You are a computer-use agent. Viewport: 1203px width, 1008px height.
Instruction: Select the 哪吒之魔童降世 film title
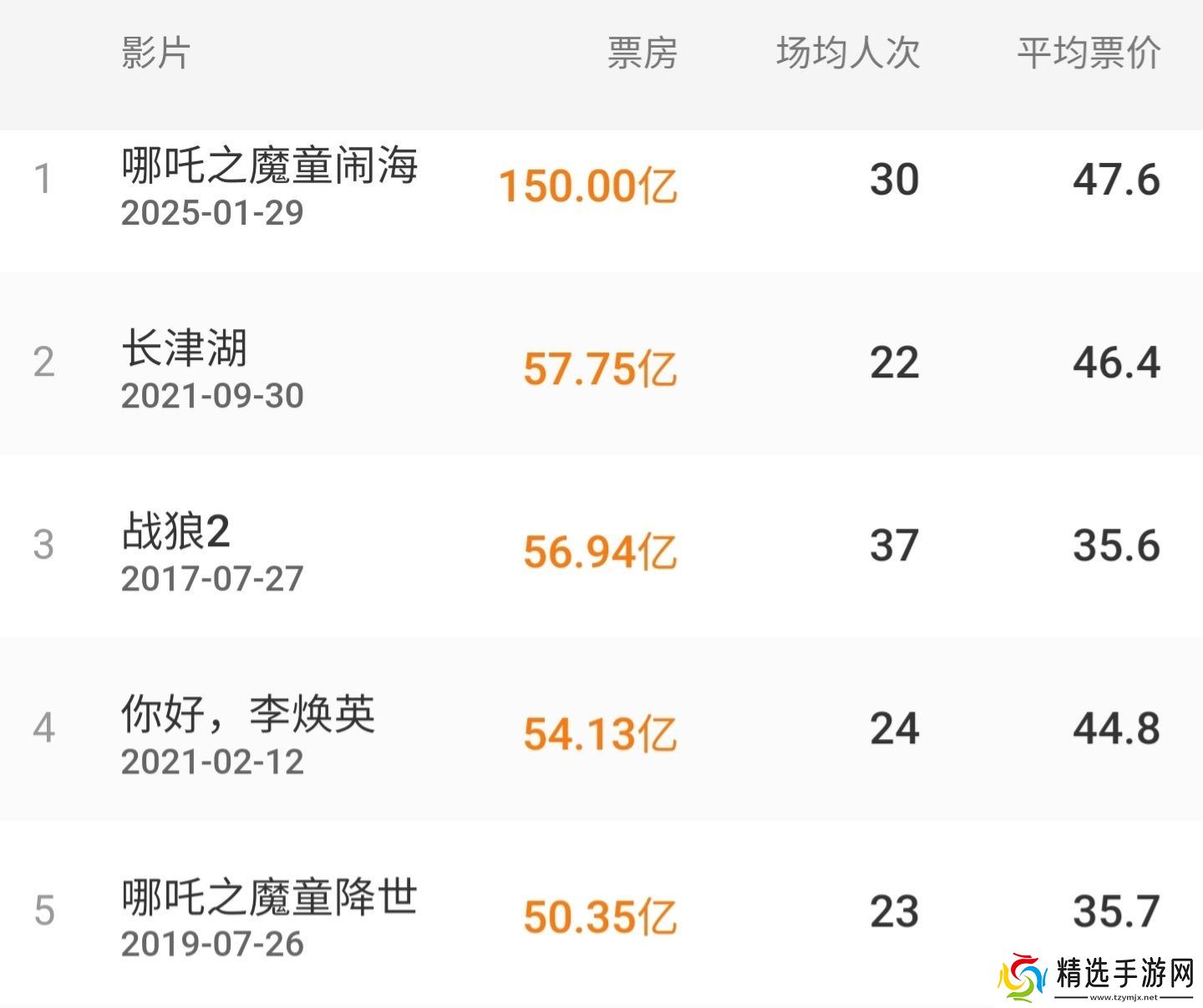coord(269,897)
